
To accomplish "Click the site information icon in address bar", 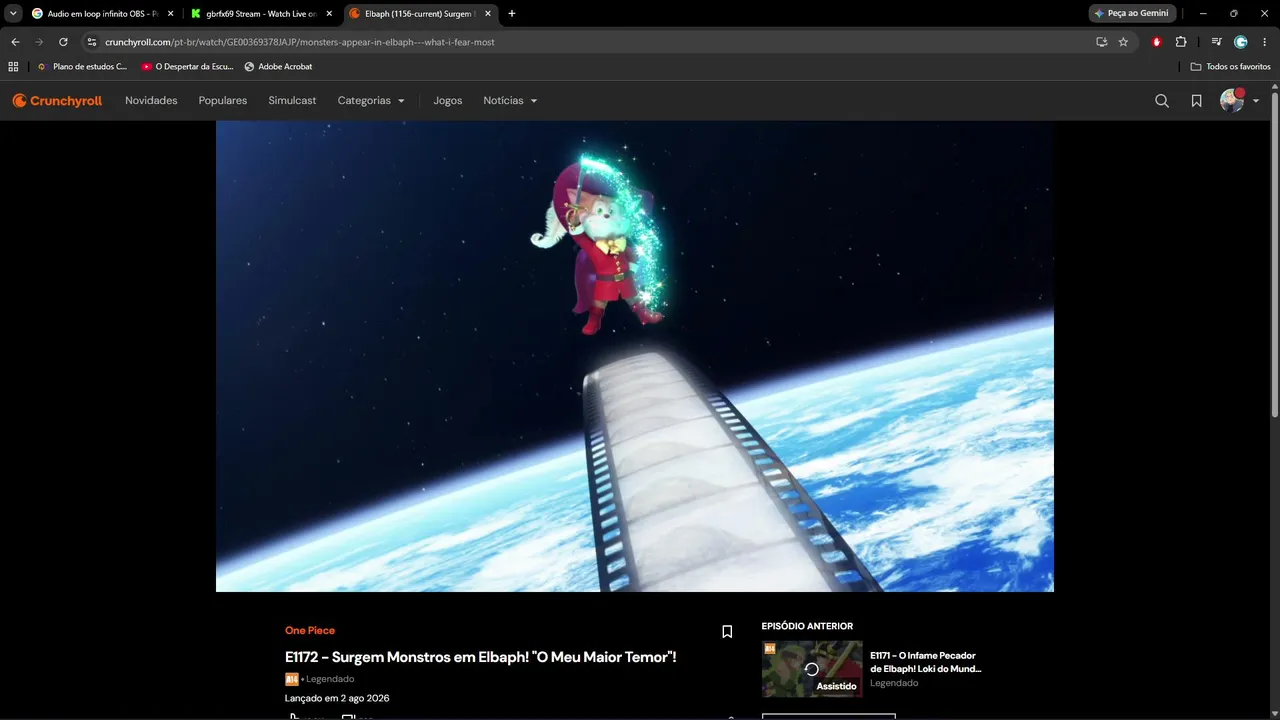I will click(x=91, y=42).
